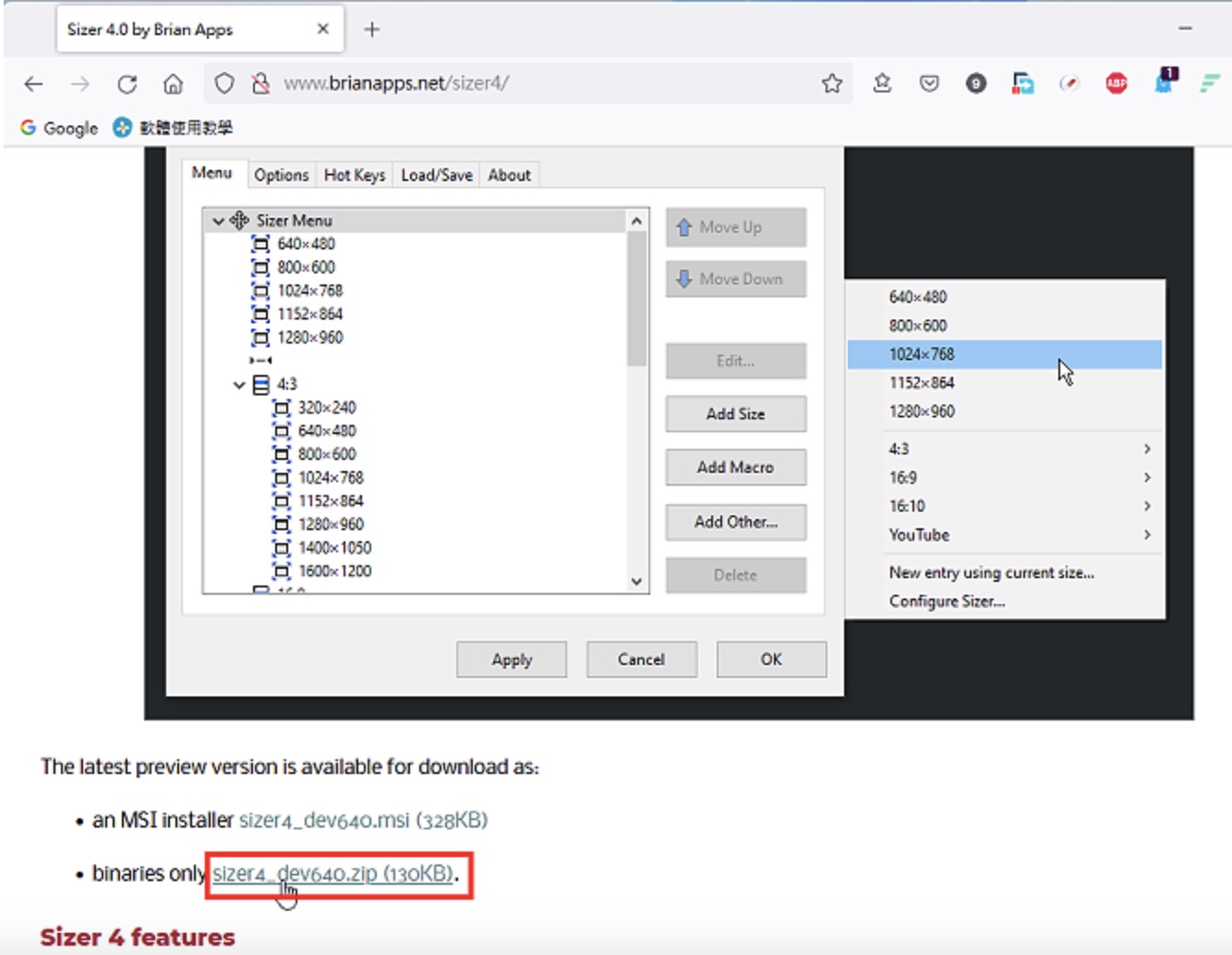The width and height of the screenshot is (1232, 955).
Task: Open tracking protection shield info
Action: [223, 84]
